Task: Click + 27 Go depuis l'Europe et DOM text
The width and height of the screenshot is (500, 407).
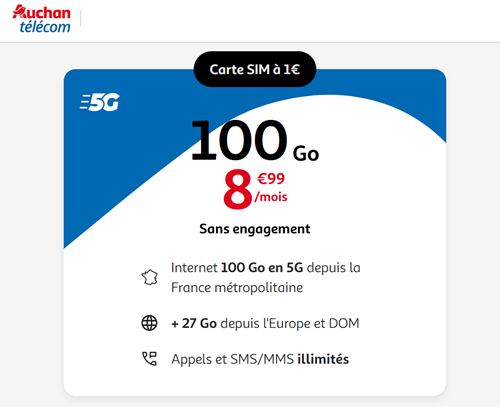Action: [x=265, y=323]
